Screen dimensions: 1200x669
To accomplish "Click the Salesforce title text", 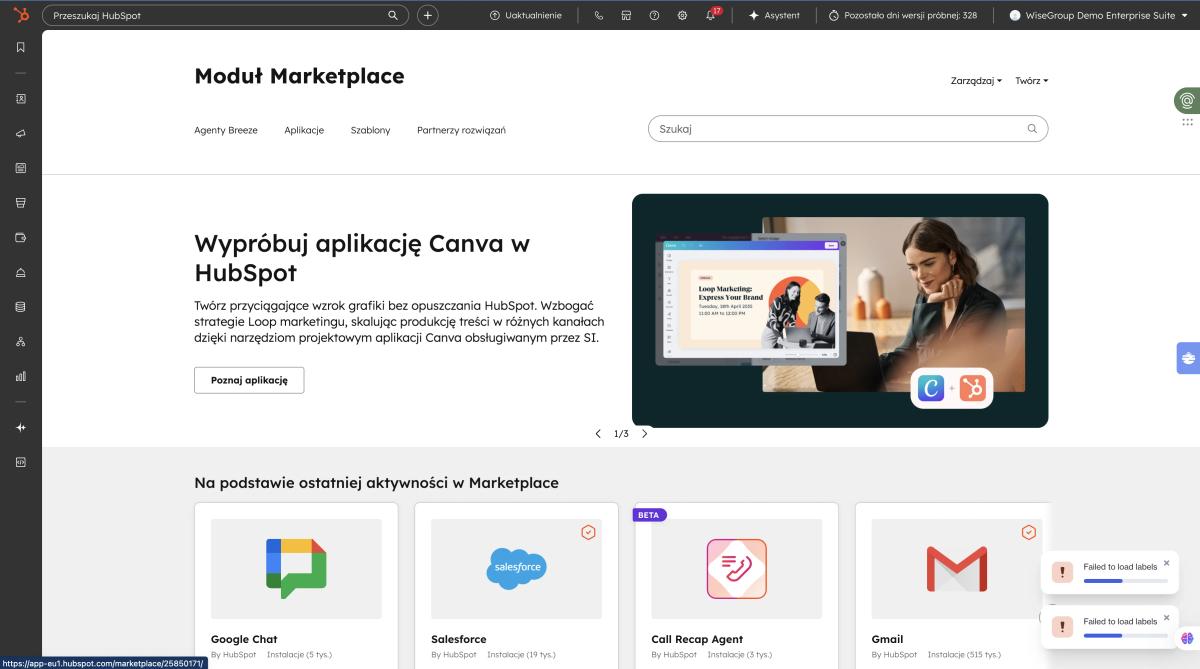I will 459,639.
